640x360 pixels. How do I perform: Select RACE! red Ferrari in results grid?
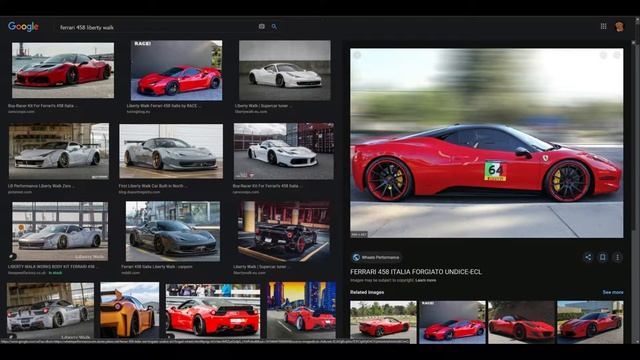(x=176, y=70)
